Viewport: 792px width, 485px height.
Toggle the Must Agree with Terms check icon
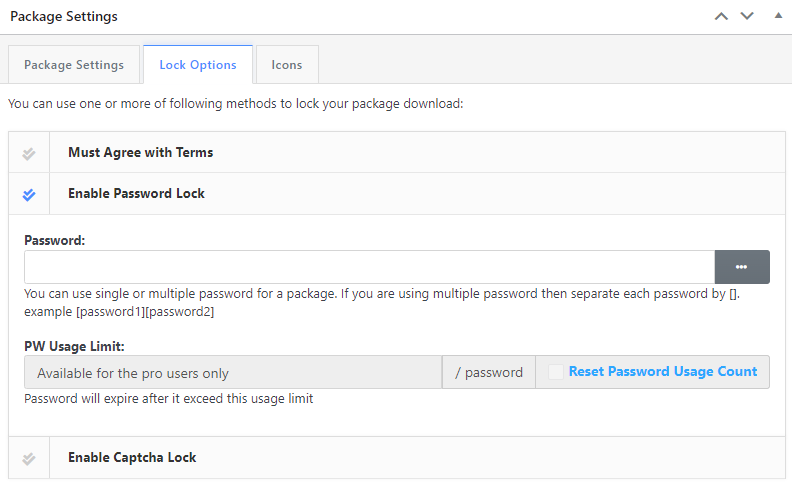[29, 153]
